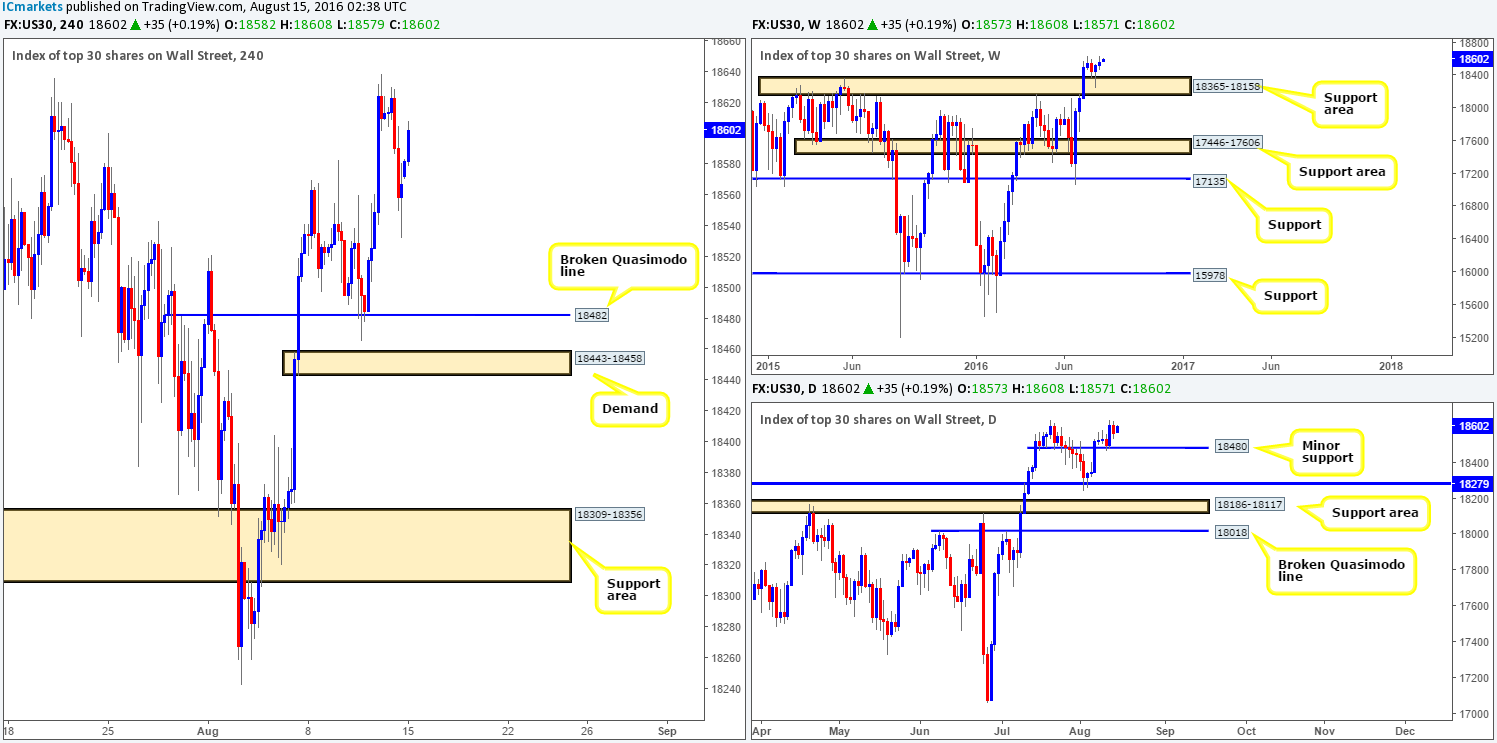Click the 17800 tick on daily price axis

[x=1473, y=570]
